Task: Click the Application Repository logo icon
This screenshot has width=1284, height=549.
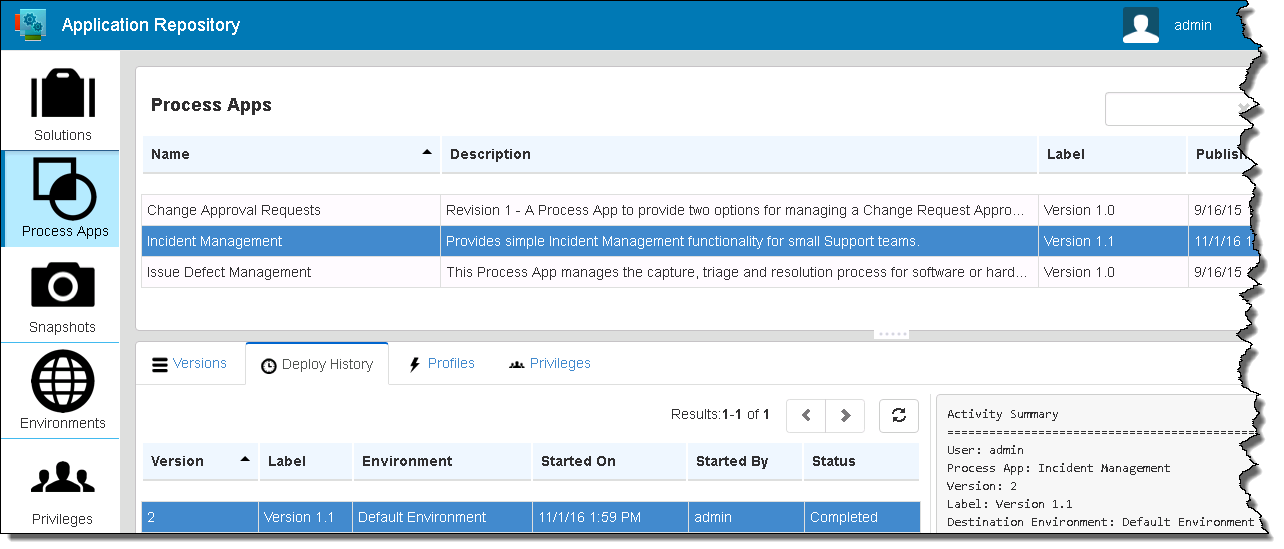Action: [30, 25]
